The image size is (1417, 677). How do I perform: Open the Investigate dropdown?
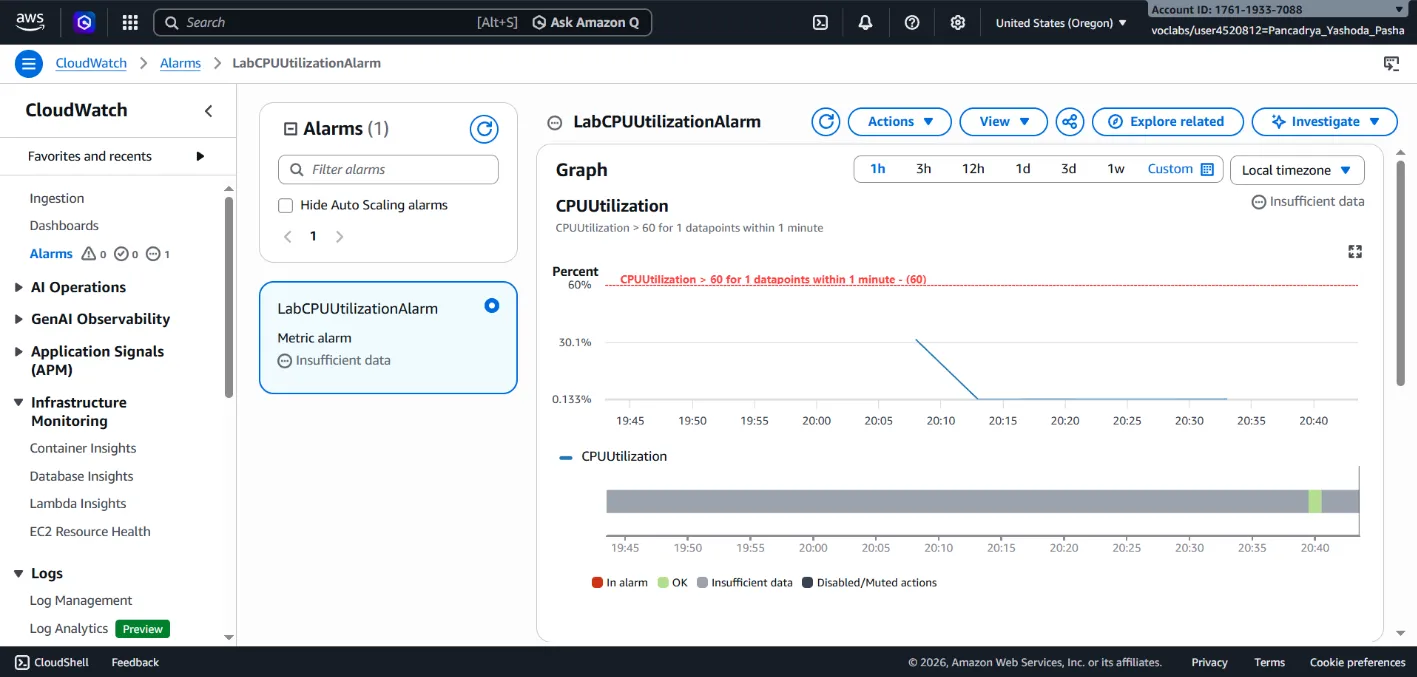pyautogui.click(x=1325, y=122)
